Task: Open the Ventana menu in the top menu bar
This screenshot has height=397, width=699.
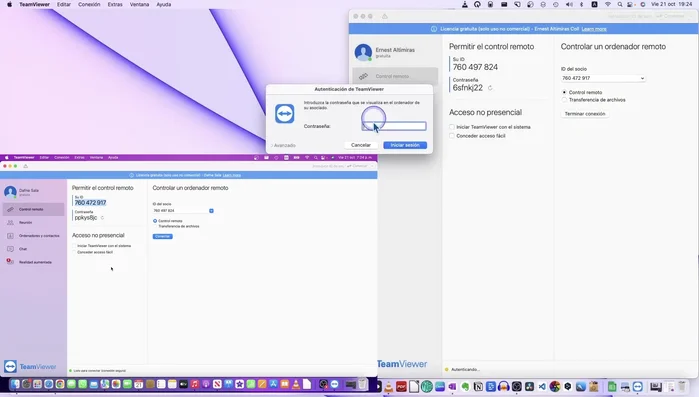Action: coord(140,4)
